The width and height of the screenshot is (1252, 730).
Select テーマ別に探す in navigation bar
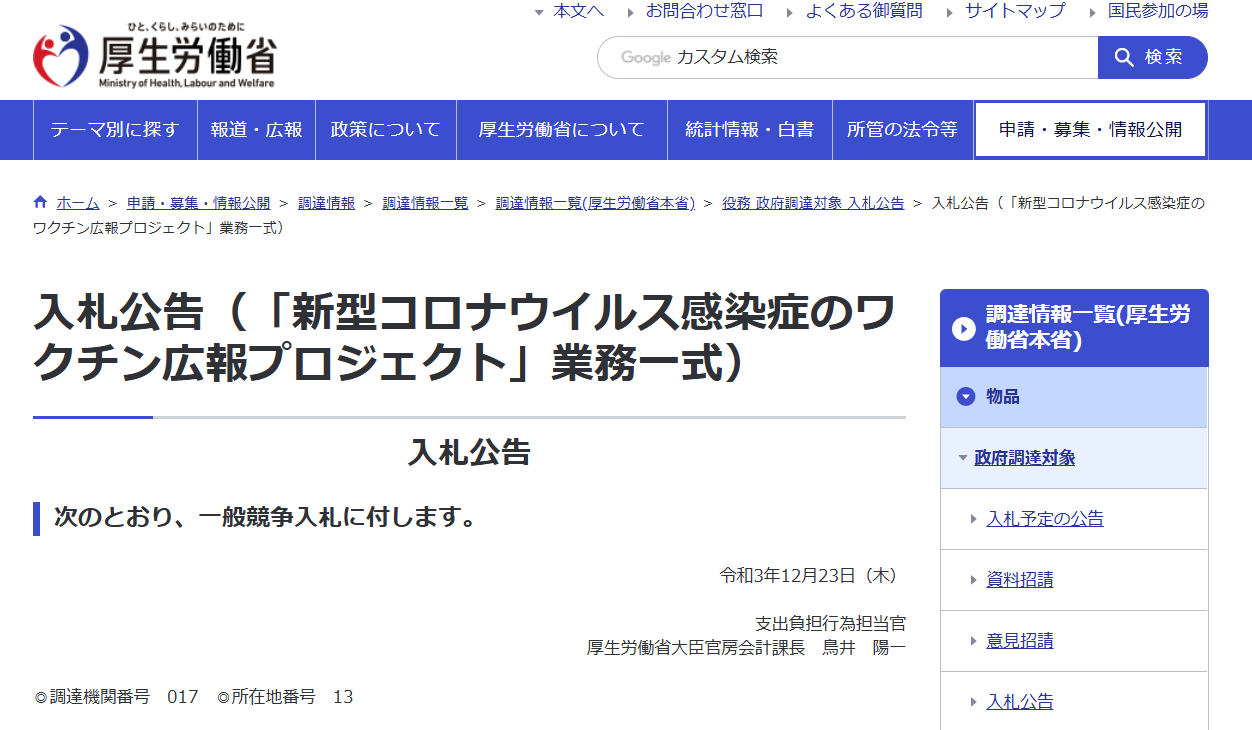point(115,129)
